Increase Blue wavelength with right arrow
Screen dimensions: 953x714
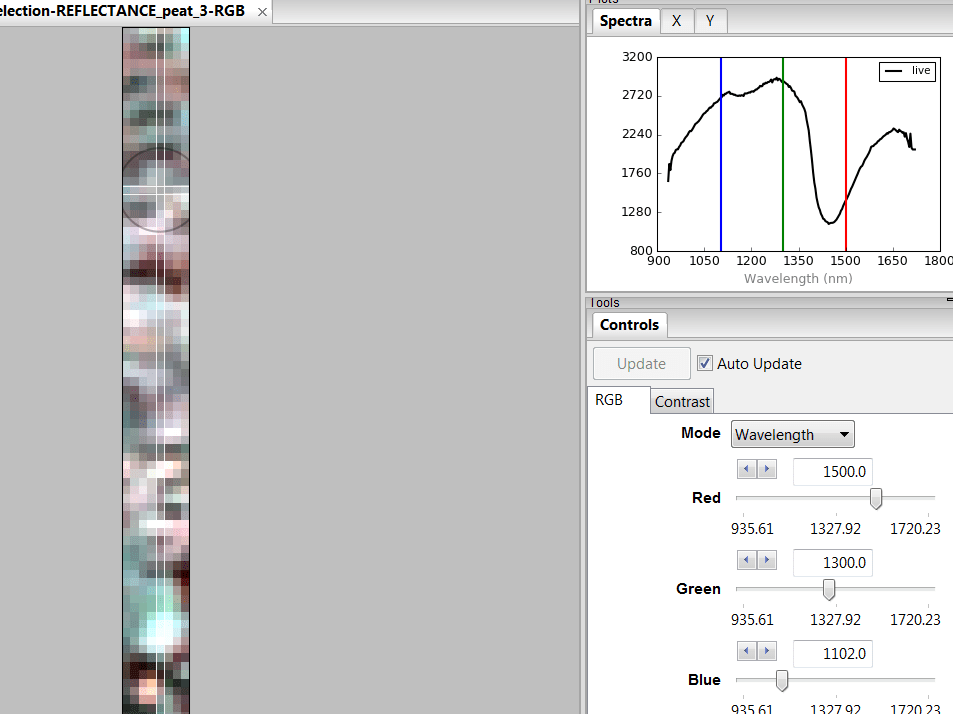[767, 651]
